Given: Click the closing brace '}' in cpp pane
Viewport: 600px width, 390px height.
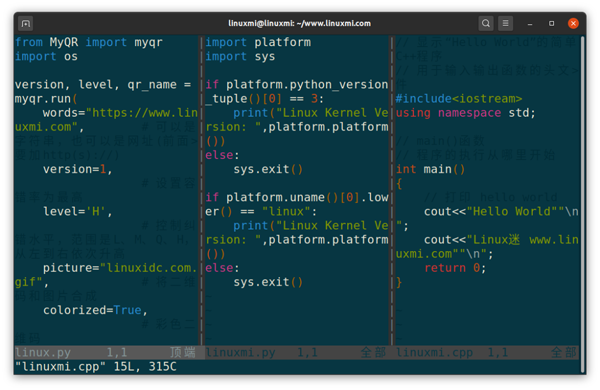Looking at the screenshot, I should click(x=399, y=282).
